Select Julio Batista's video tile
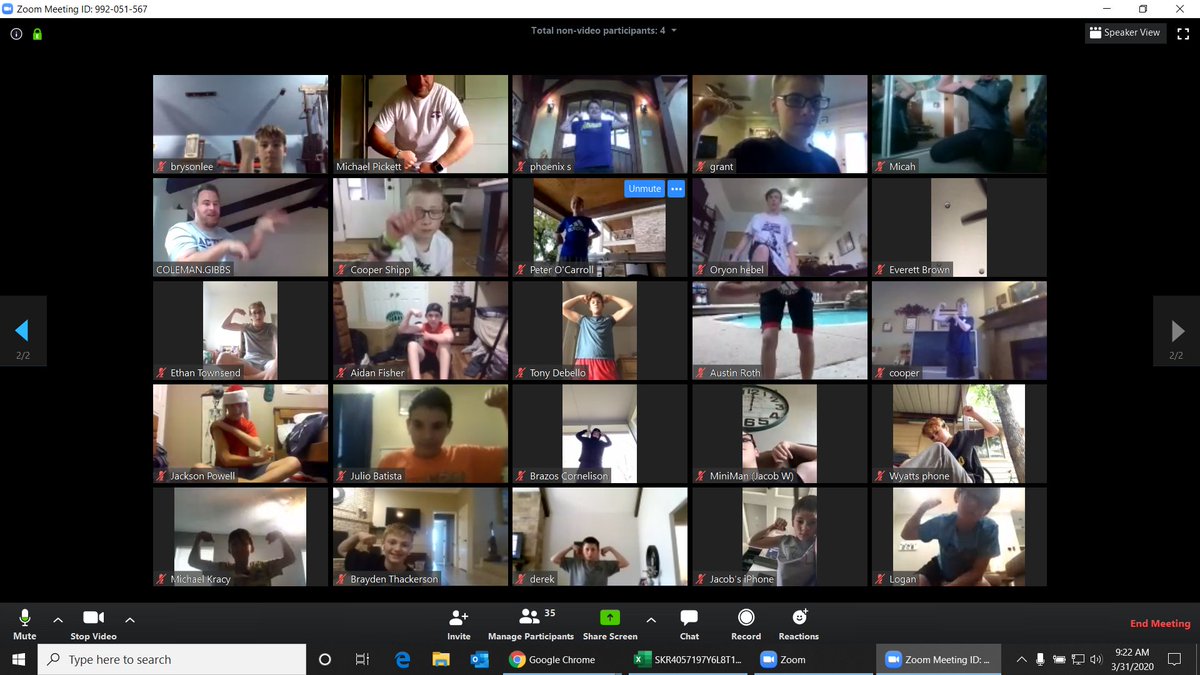The image size is (1200, 675). pos(420,433)
